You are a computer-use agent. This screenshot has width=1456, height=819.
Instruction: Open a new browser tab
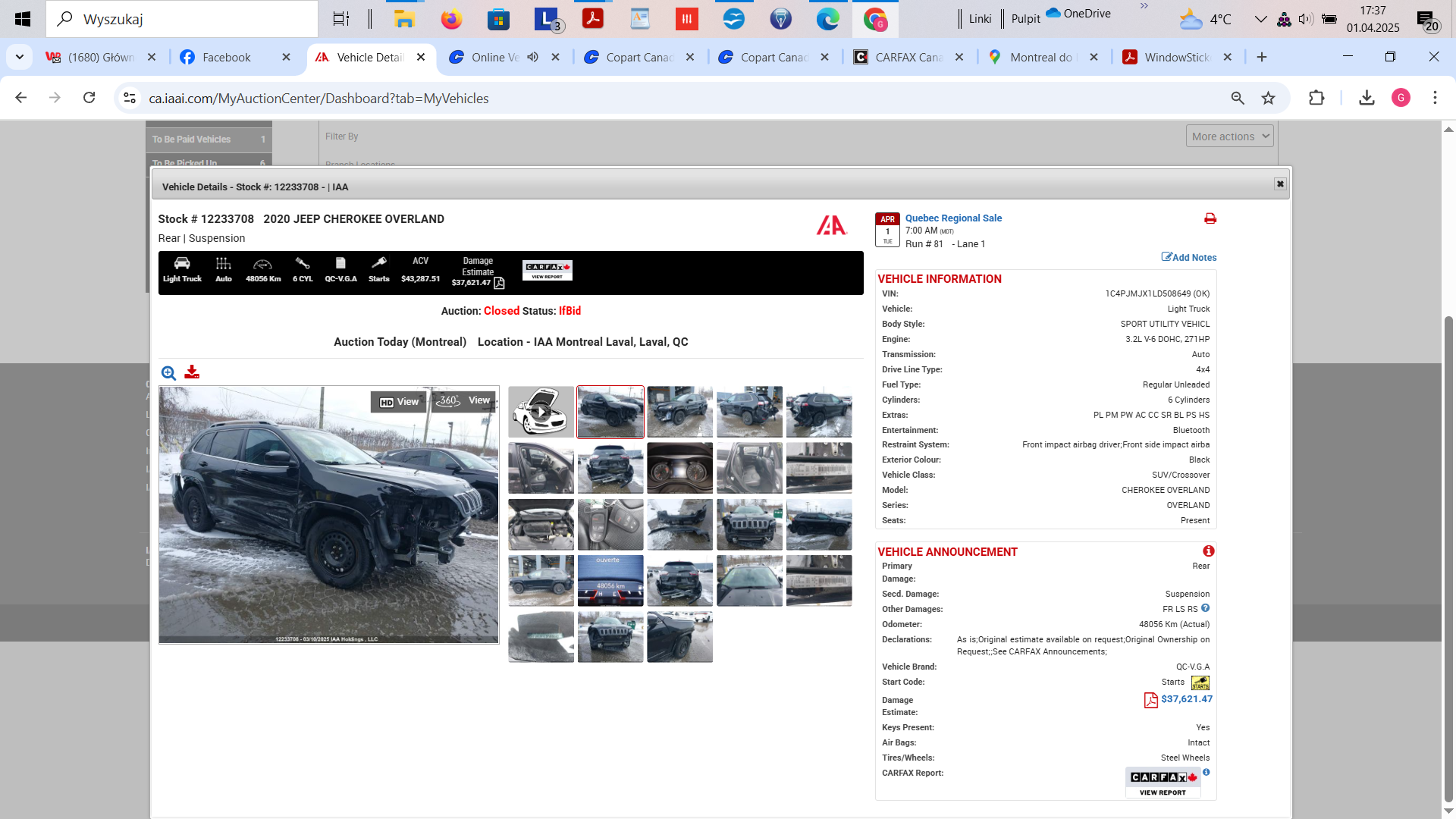(1262, 58)
